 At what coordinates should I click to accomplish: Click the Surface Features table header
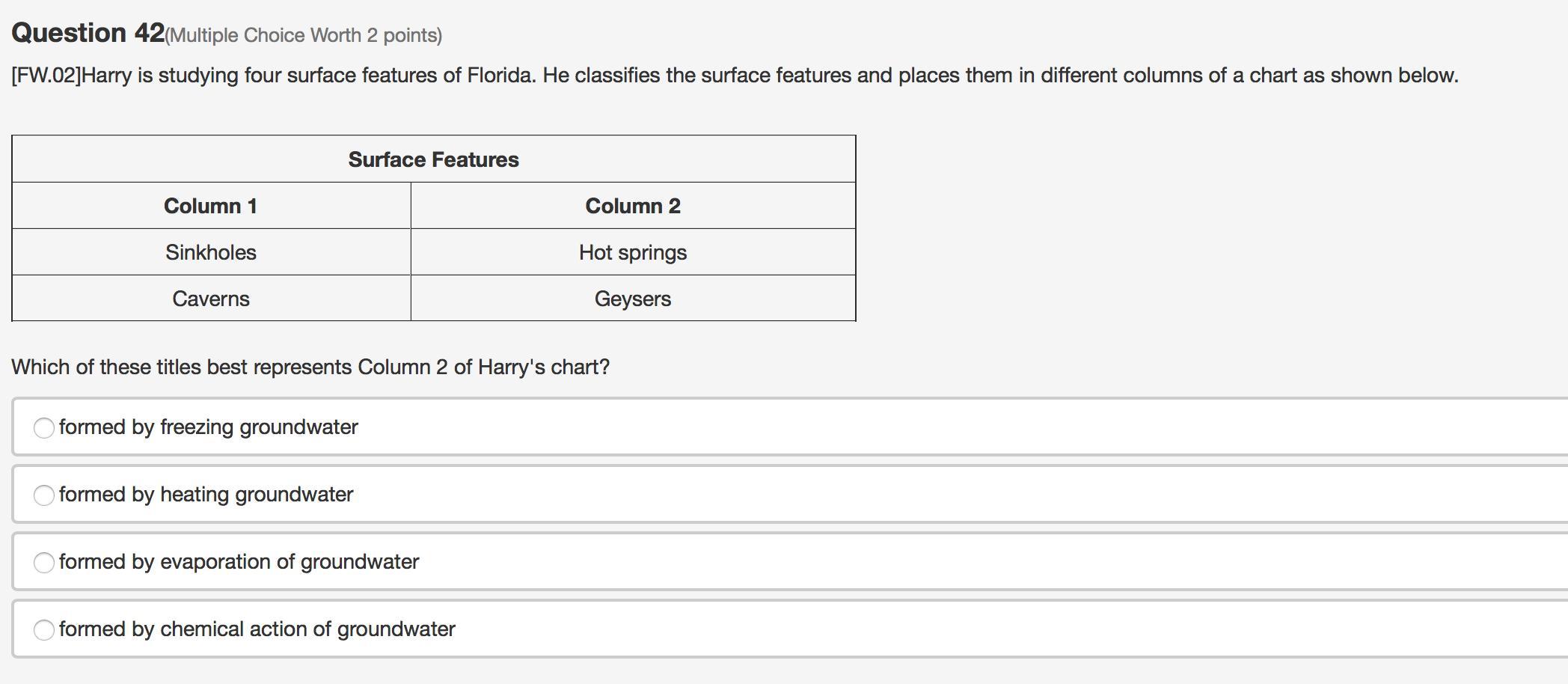click(x=433, y=159)
